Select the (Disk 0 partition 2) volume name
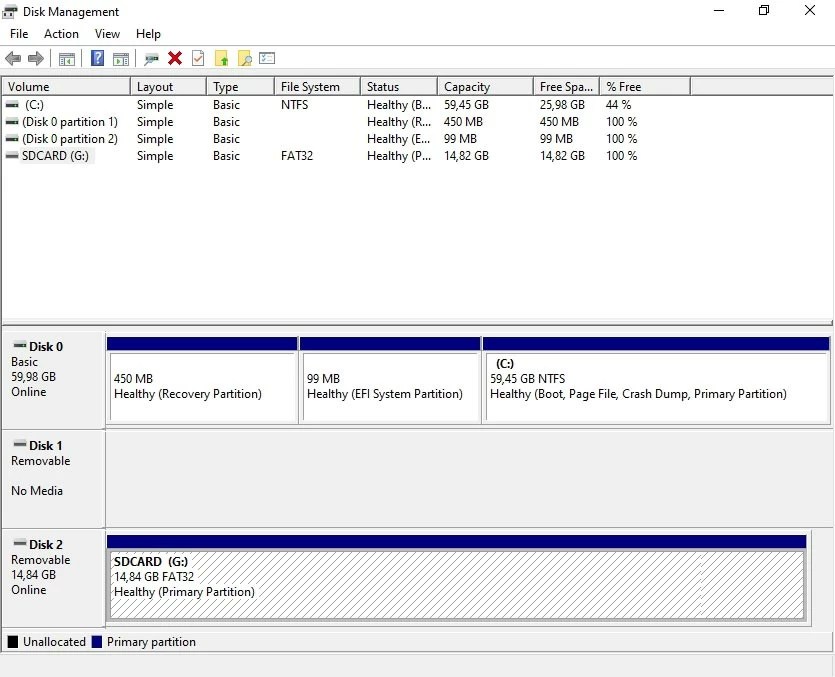 pos(70,139)
